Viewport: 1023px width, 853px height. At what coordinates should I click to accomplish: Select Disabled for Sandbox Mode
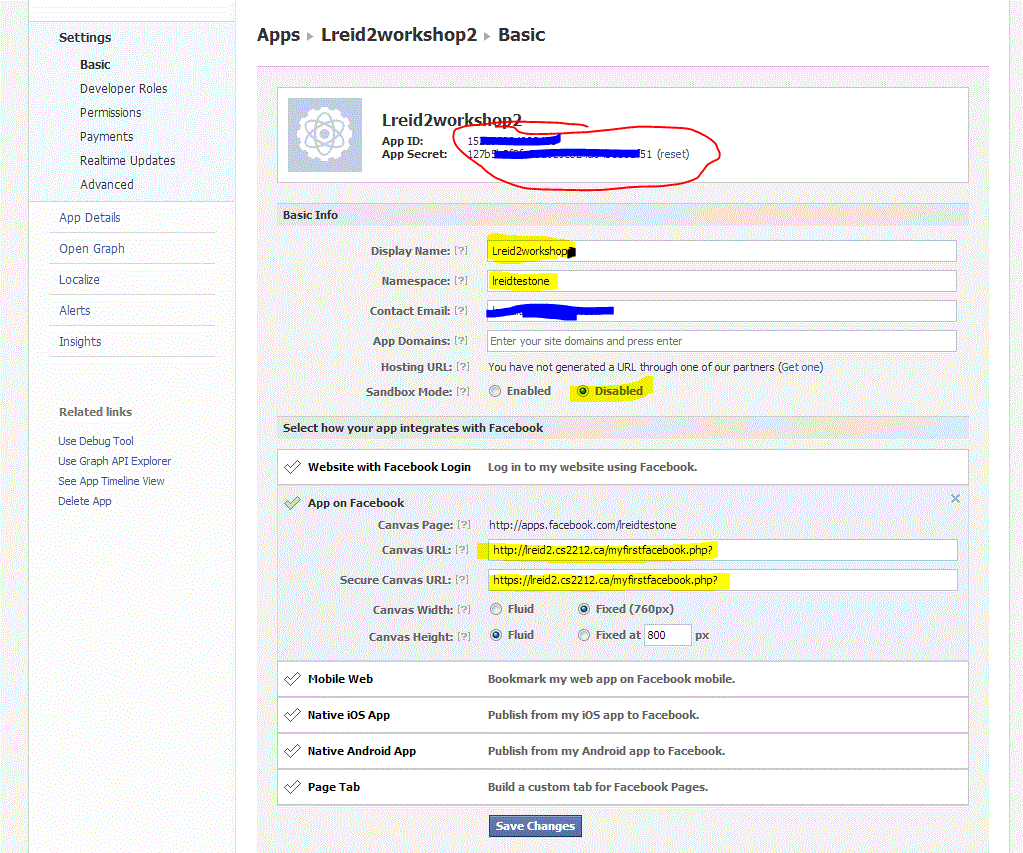(x=583, y=391)
